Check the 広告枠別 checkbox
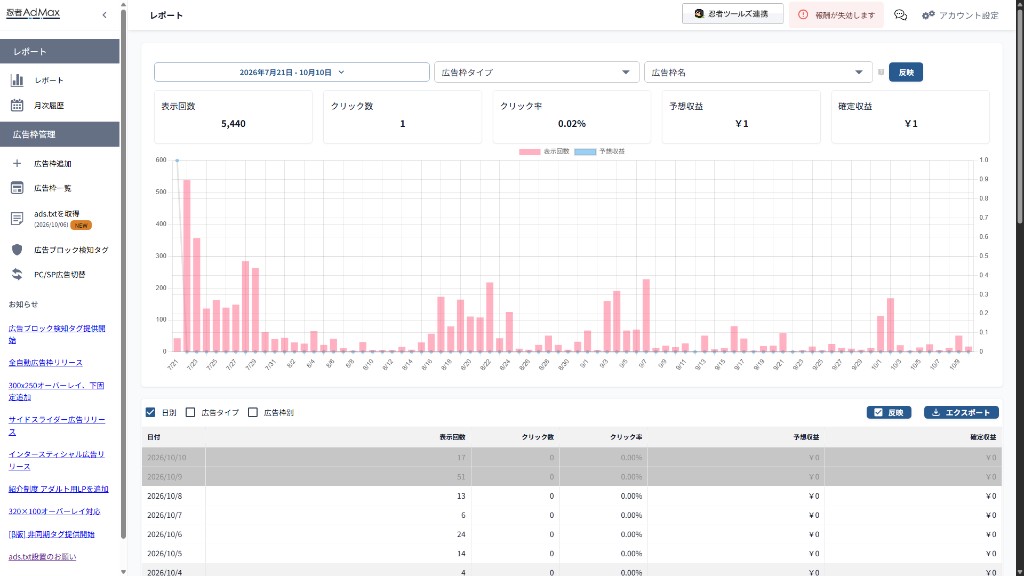The width and height of the screenshot is (1024, 576). click(x=253, y=413)
